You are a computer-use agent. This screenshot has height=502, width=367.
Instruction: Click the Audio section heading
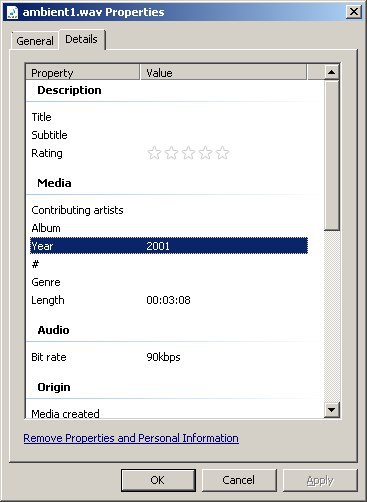coord(53,330)
